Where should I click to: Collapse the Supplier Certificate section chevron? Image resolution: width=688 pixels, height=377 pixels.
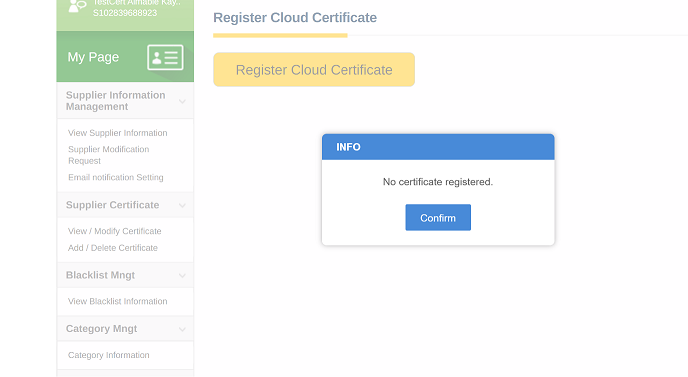pyautogui.click(x=182, y=205)
